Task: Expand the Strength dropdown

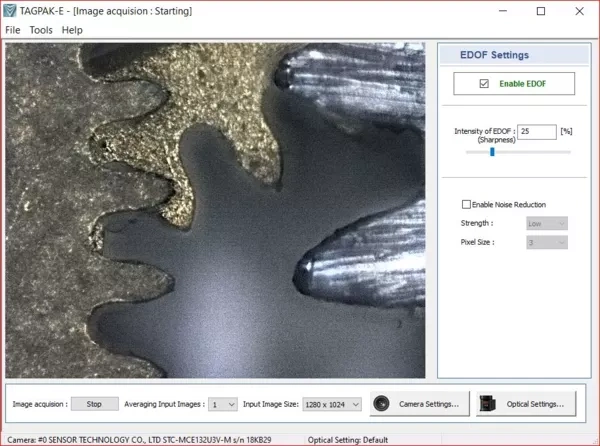Action: [547, 224]
